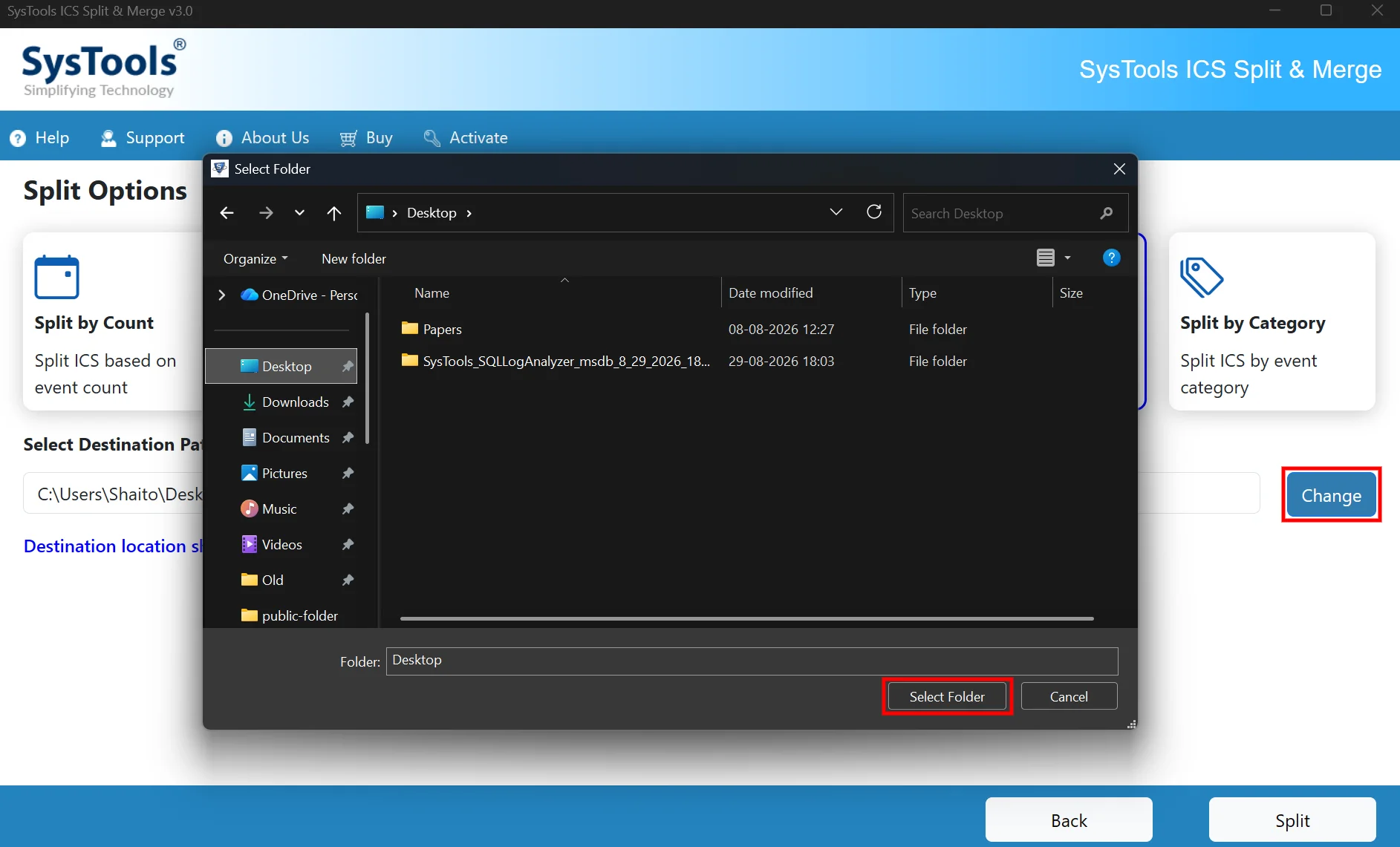Click the Folder name input field

tap(752, 661)
